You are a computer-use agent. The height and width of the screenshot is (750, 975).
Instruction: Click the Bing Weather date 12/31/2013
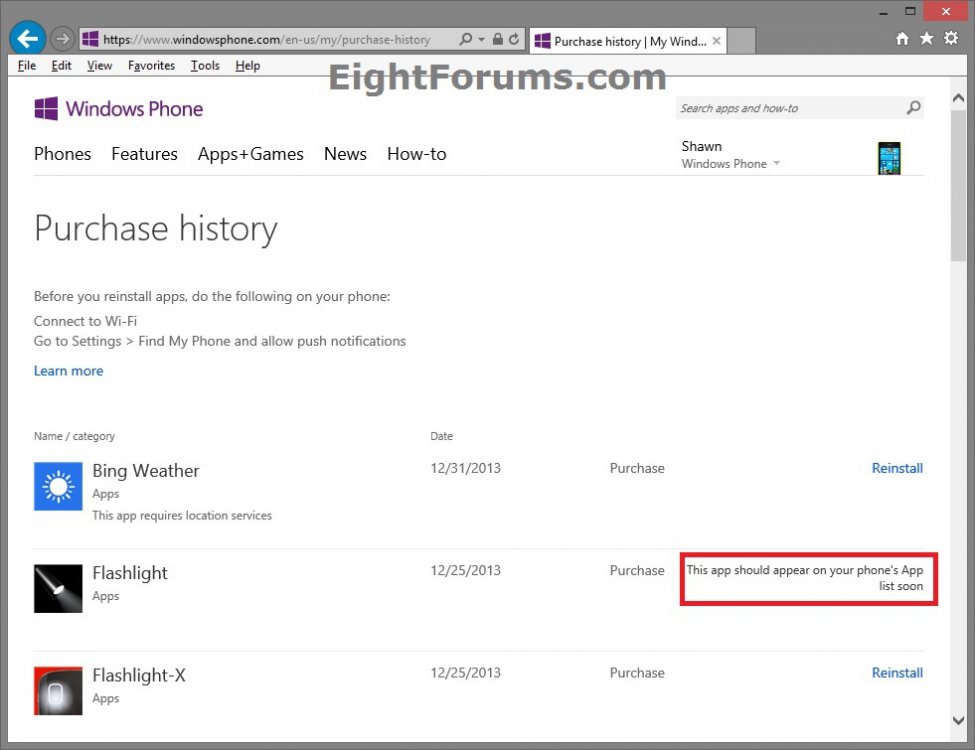coord(465,468)
